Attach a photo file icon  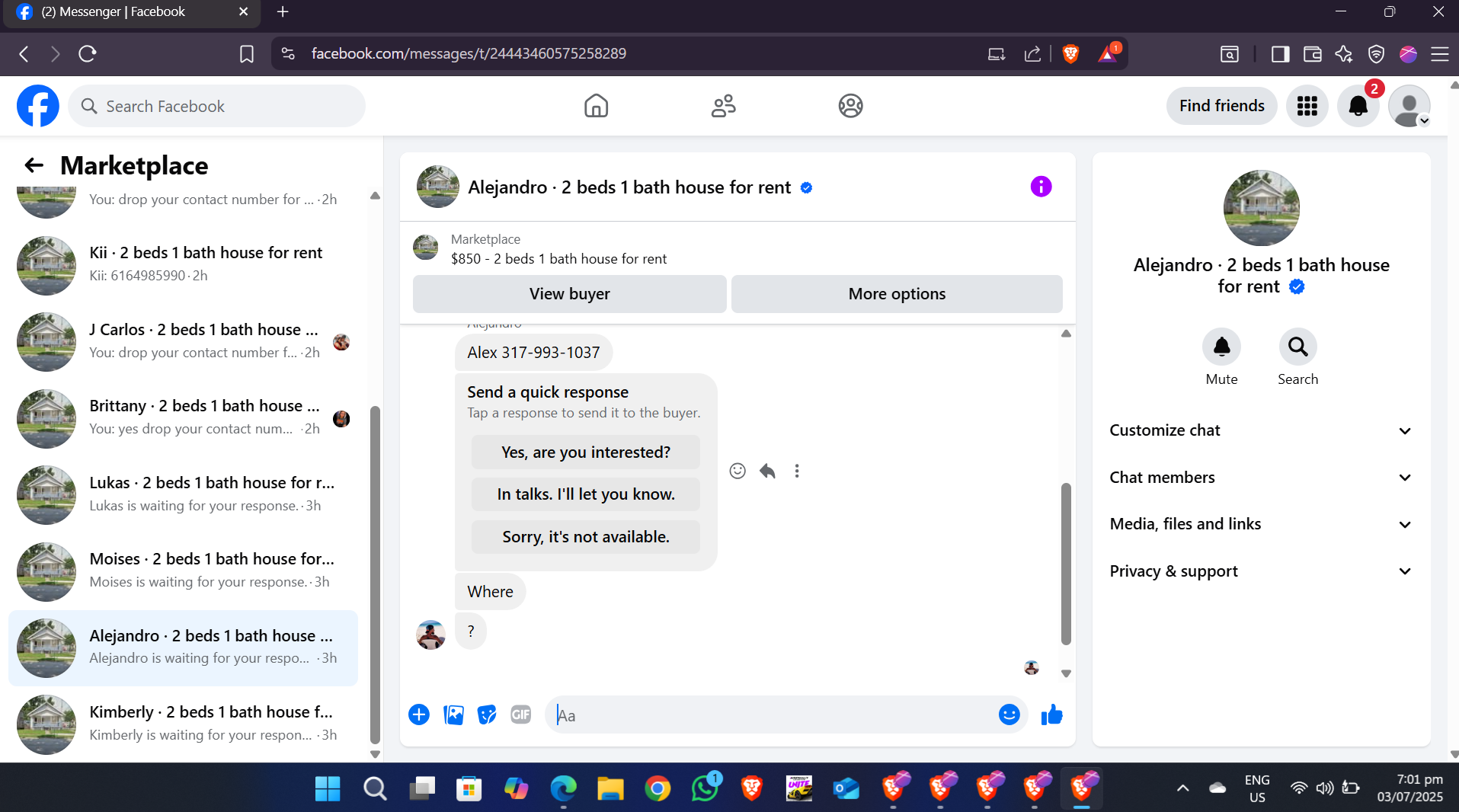tap(453, 714)
